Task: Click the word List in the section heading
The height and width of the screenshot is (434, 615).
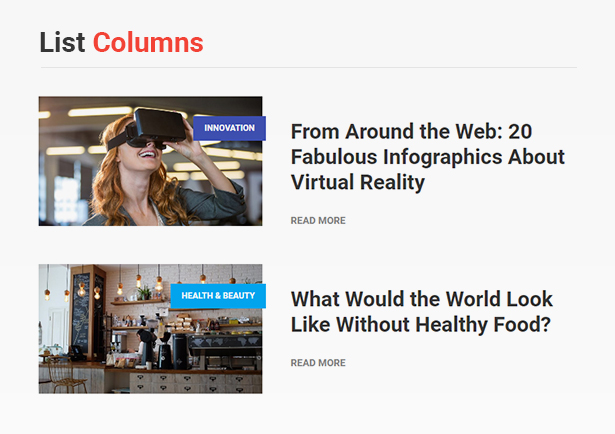Action: 62,42
